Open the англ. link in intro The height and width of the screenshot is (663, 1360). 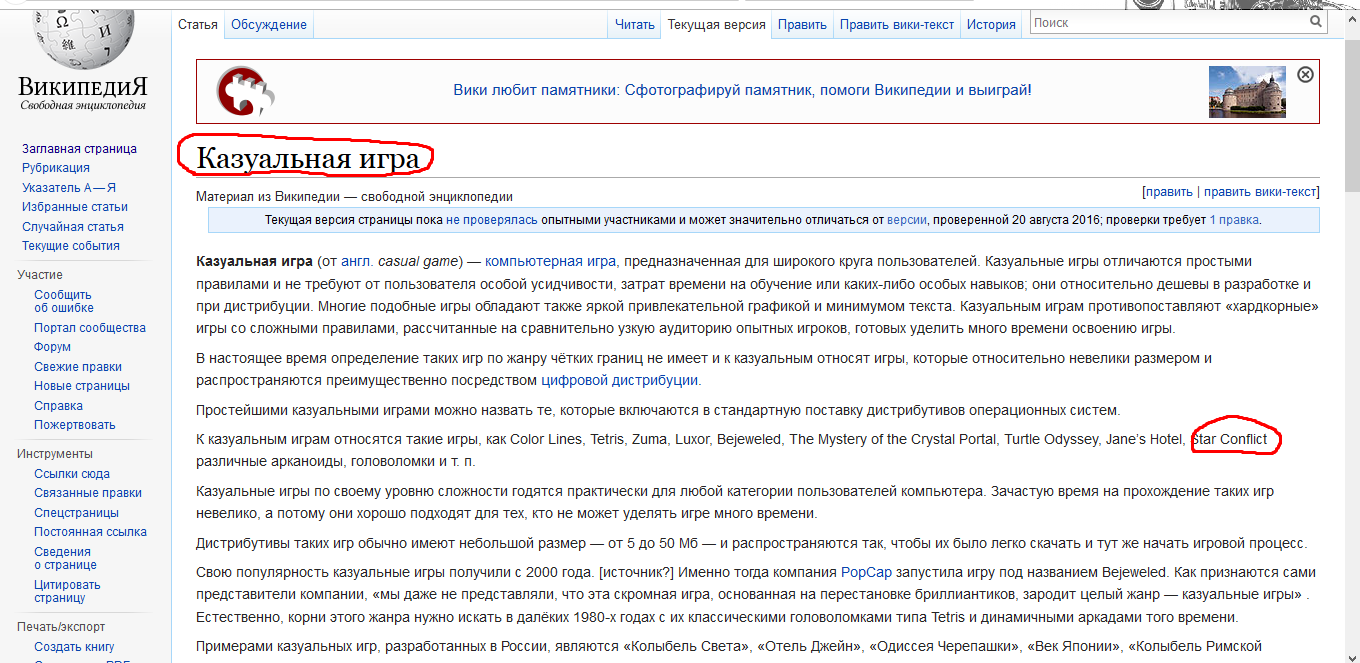pos(357,262)
